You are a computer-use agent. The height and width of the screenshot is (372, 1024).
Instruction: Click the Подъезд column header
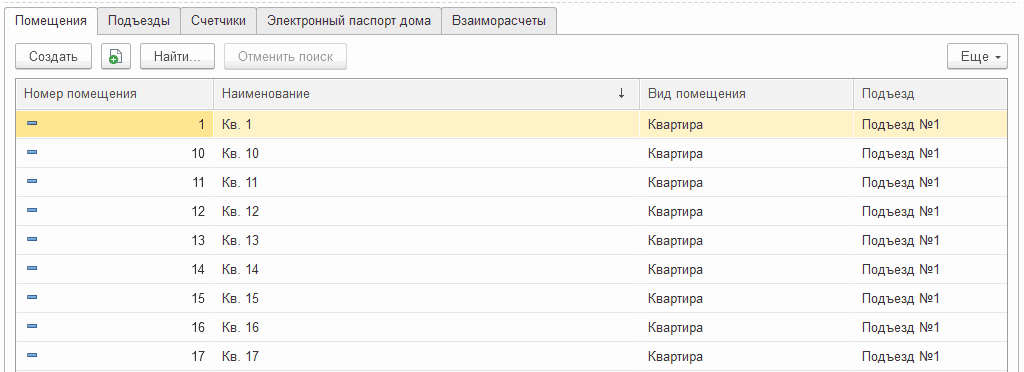tap(930, 94)
